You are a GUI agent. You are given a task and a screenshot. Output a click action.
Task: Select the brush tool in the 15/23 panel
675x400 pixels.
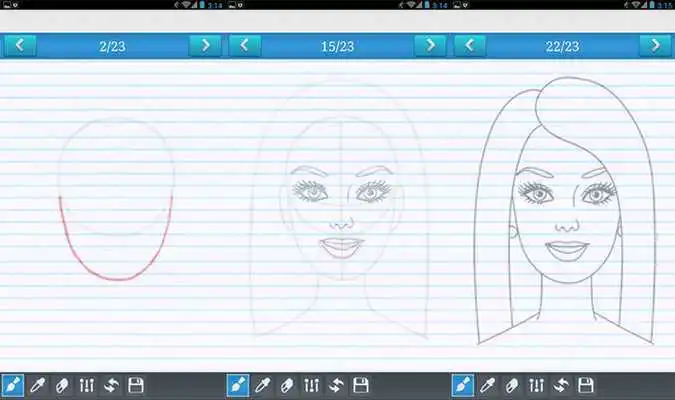point(238,385)
